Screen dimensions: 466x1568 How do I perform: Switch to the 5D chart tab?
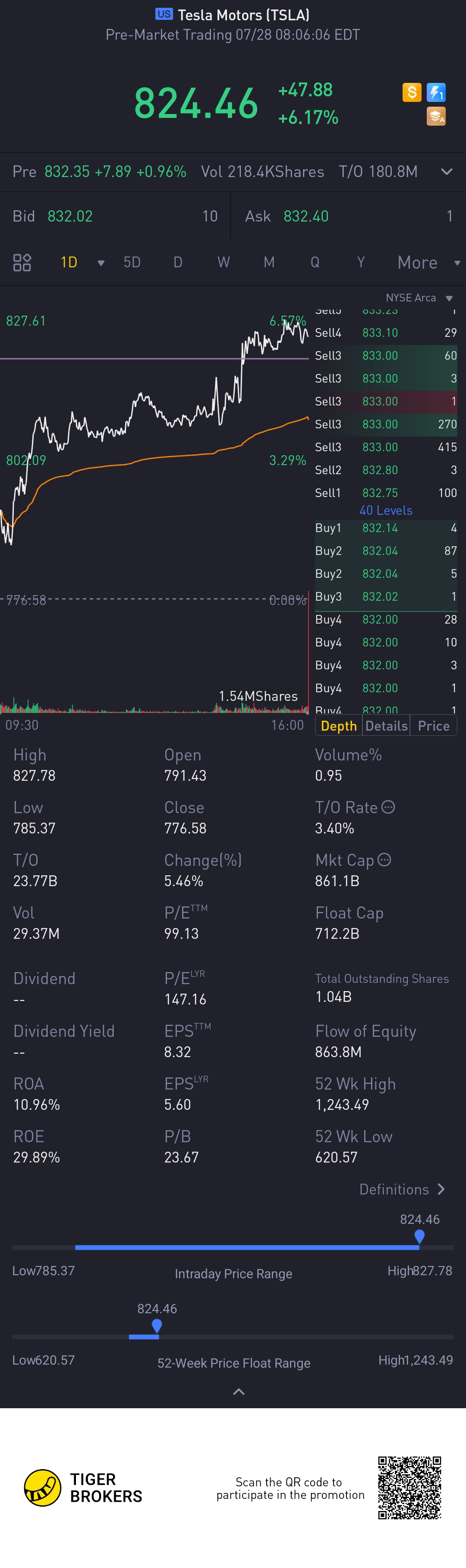pyautogui.click(x=132, y=263)
